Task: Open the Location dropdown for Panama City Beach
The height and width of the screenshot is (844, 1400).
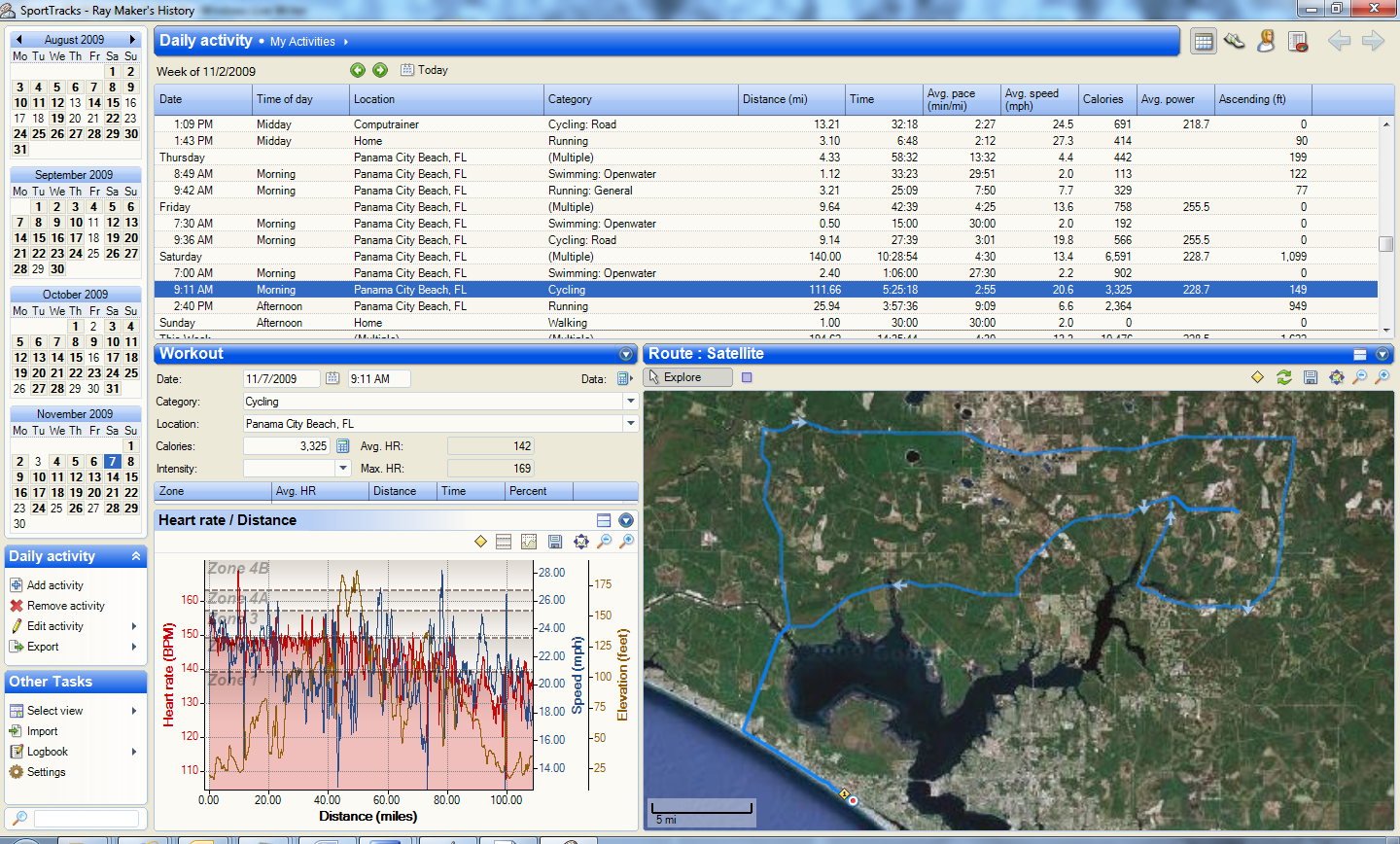Action: tap(630, 424)
